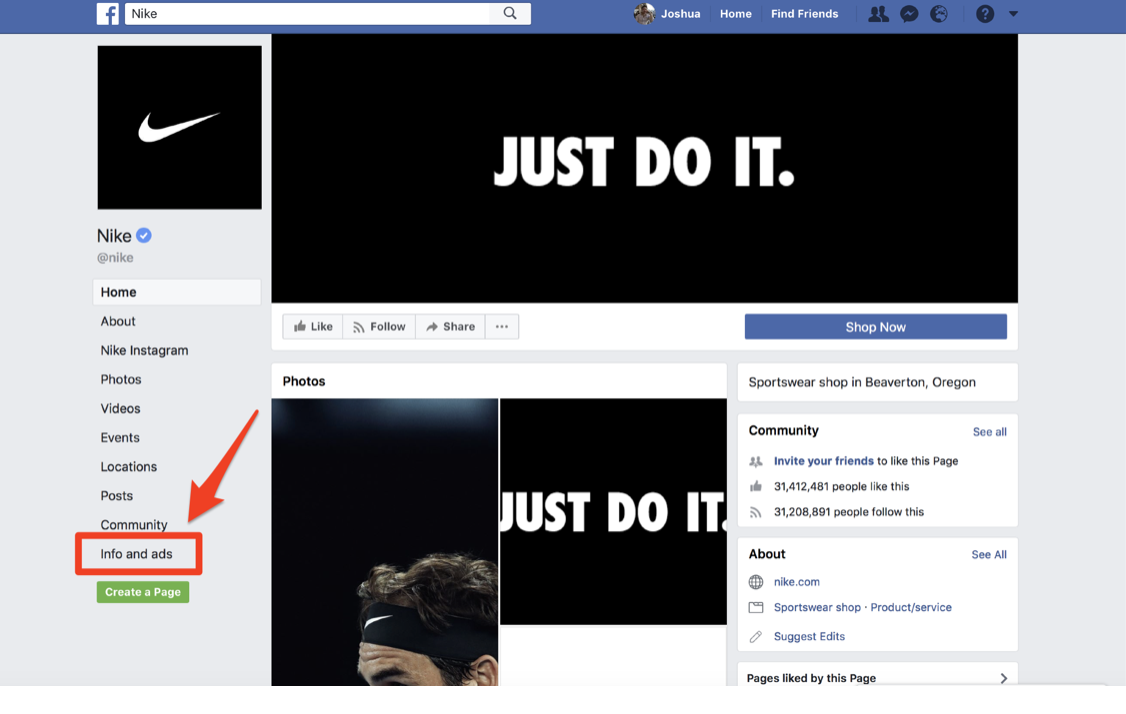Open friend requests icon
The height and width of the screenshot is (714, 1126).
point(878,14)
